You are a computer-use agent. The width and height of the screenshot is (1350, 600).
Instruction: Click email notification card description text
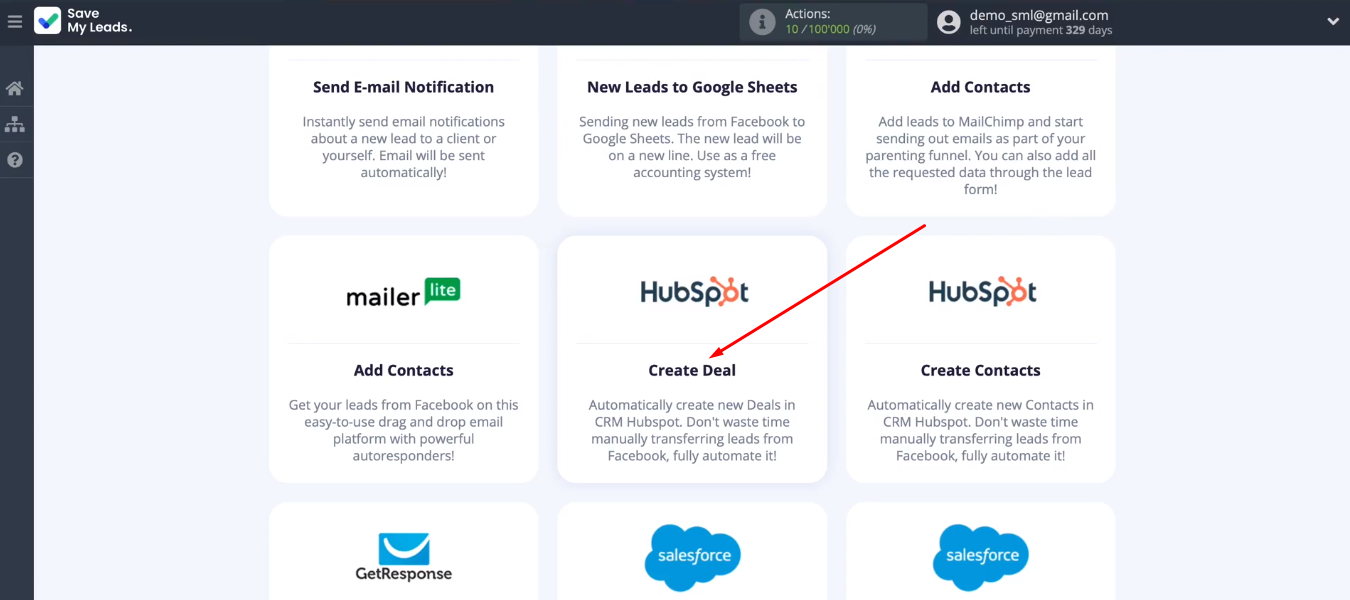click(x=404, y=147)
